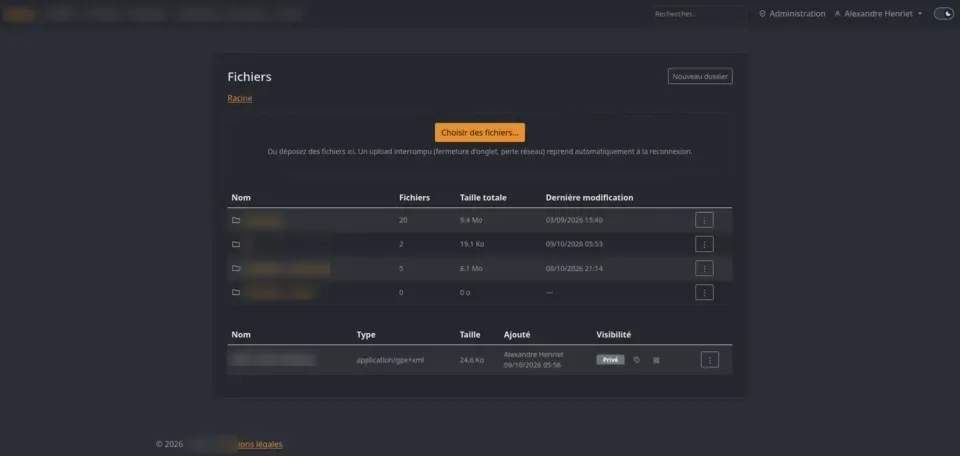Click the copy link icon next to Privé
This screenshot has width=960, height=456.
(x=637, y=360)
